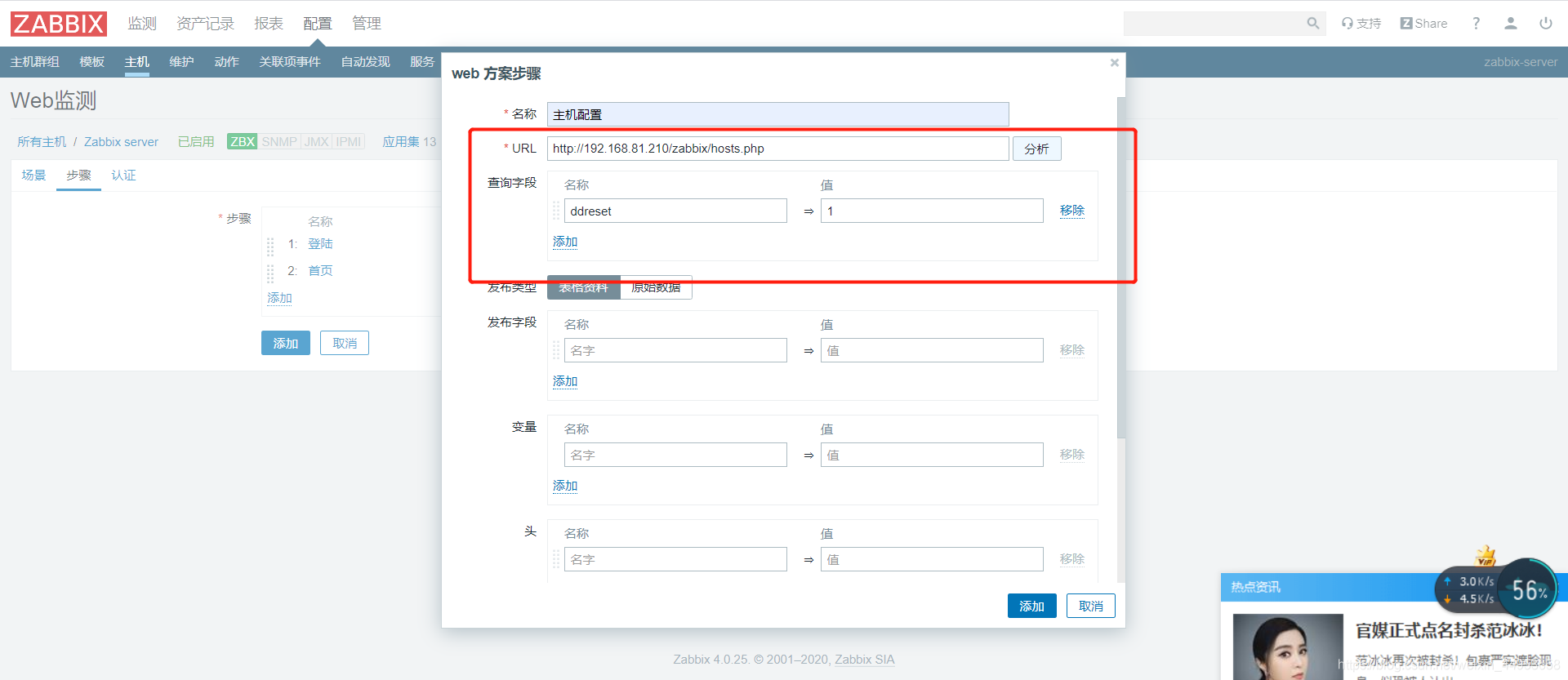Go to 维护 submenu
The image size is (1568, 680).
click(x=182, y=62)
